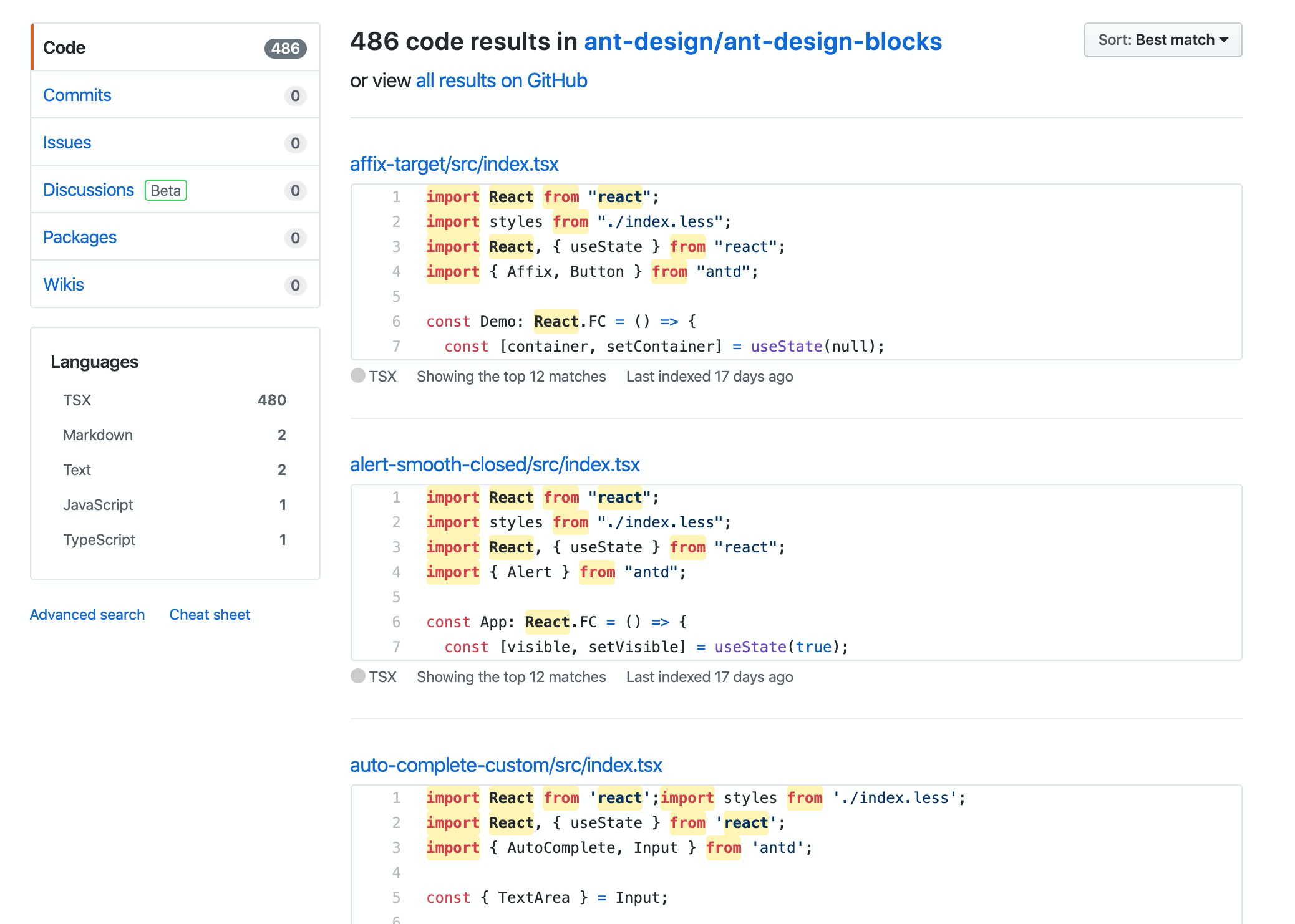The width and height of the screenshot is (1295, 924).
Task: Open the Issues search section
Action: tap(68, 142)
